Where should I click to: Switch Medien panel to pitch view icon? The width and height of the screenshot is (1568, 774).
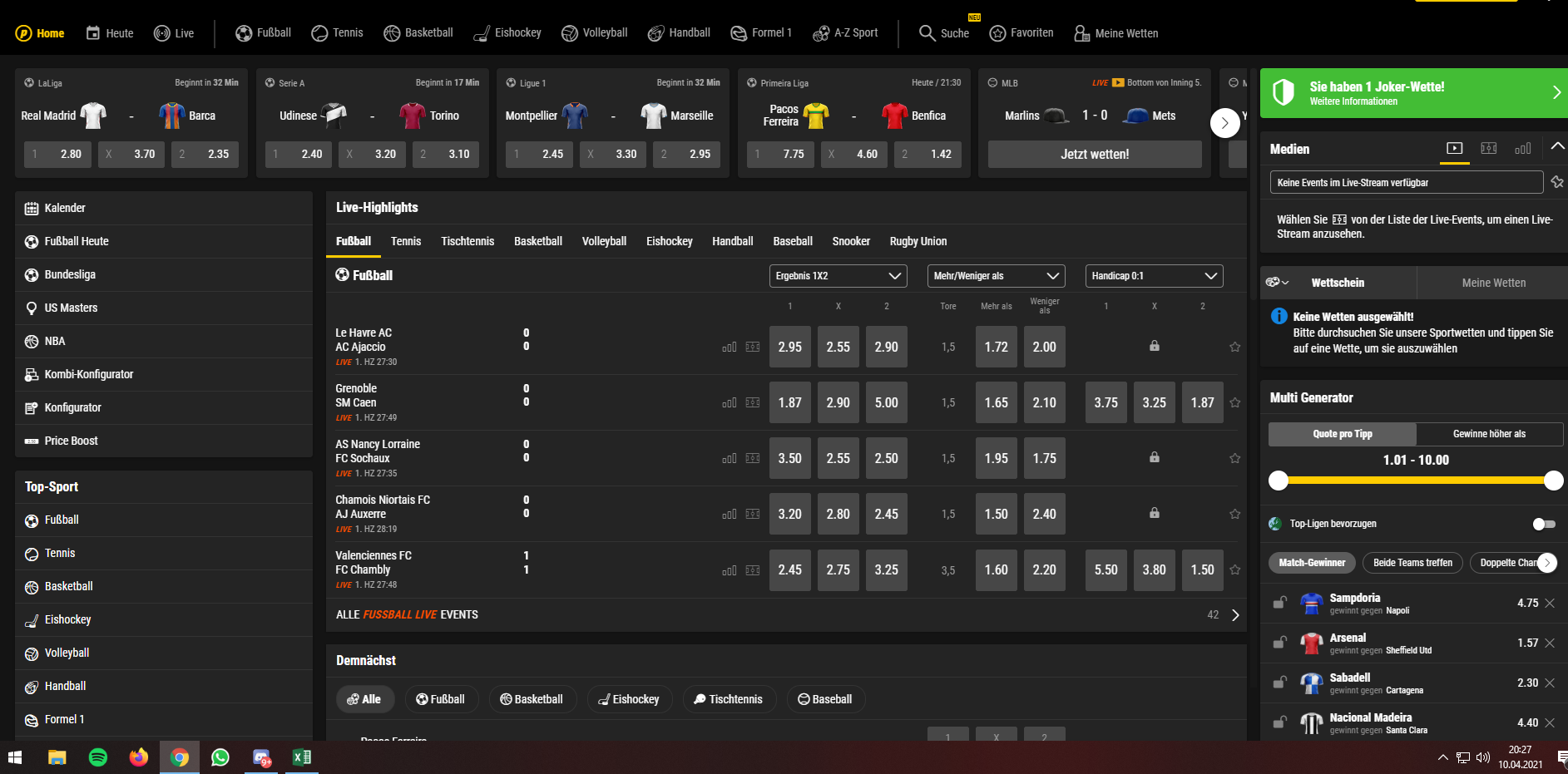pyautogui.click(x=1489, y=149)
